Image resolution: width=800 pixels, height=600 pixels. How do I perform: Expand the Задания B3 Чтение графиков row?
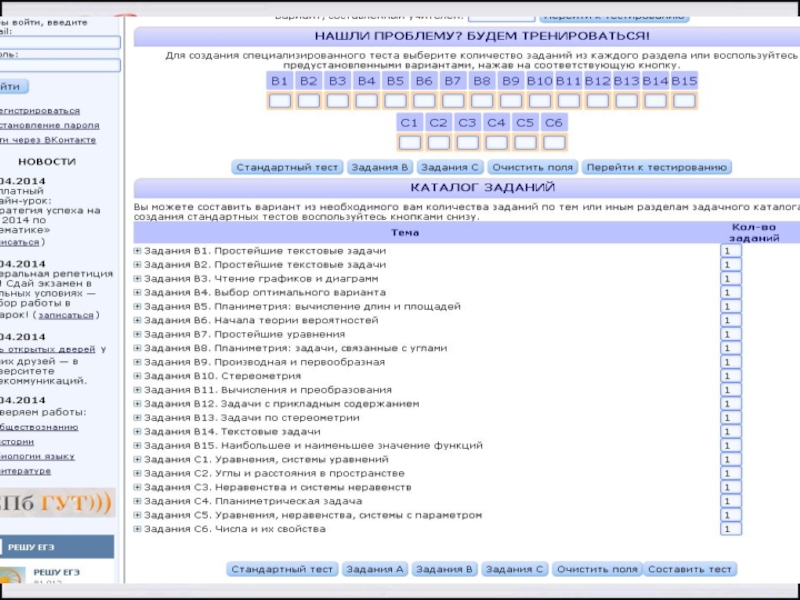tap(137, 279)
